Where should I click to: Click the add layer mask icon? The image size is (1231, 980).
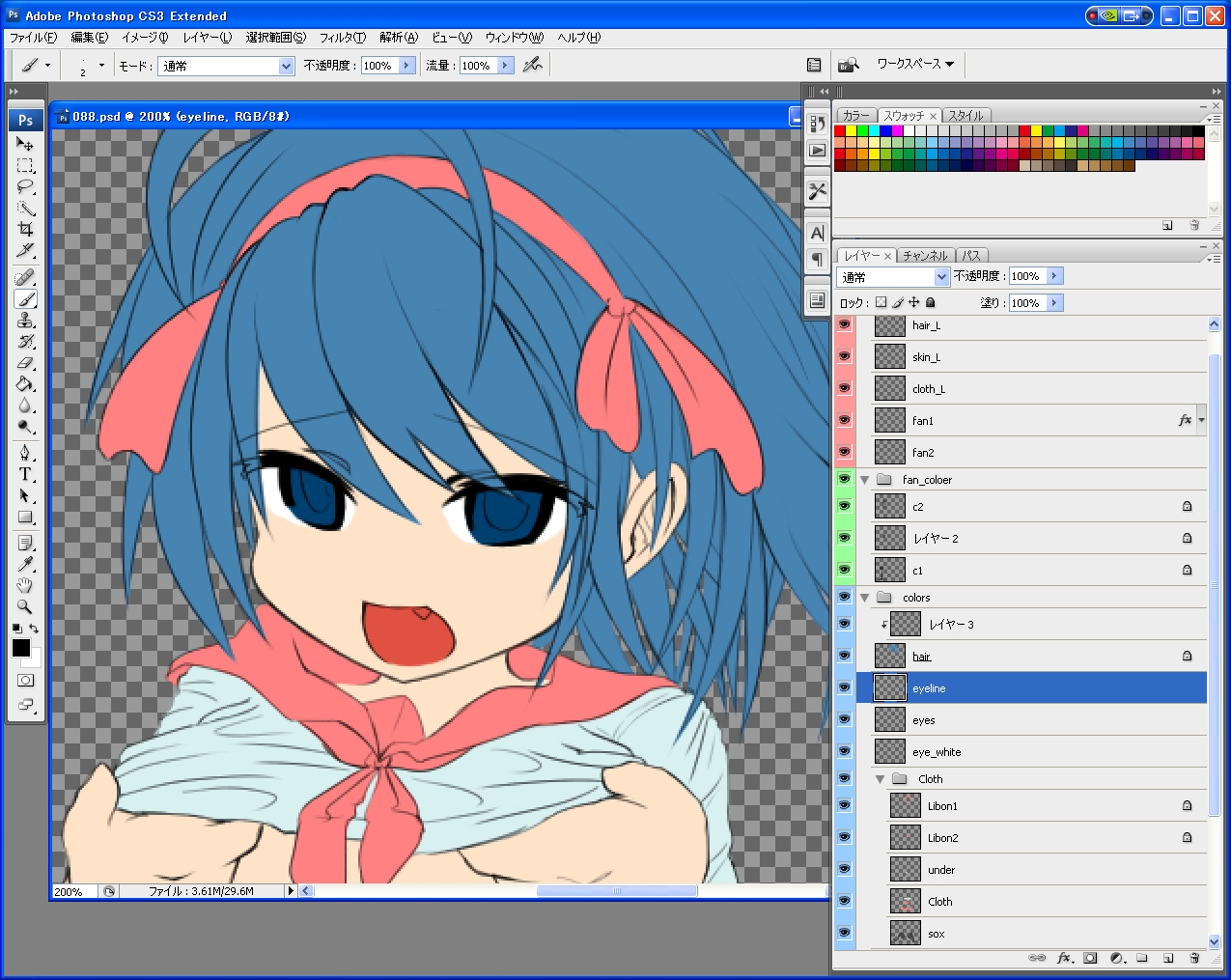(1090, 958)
